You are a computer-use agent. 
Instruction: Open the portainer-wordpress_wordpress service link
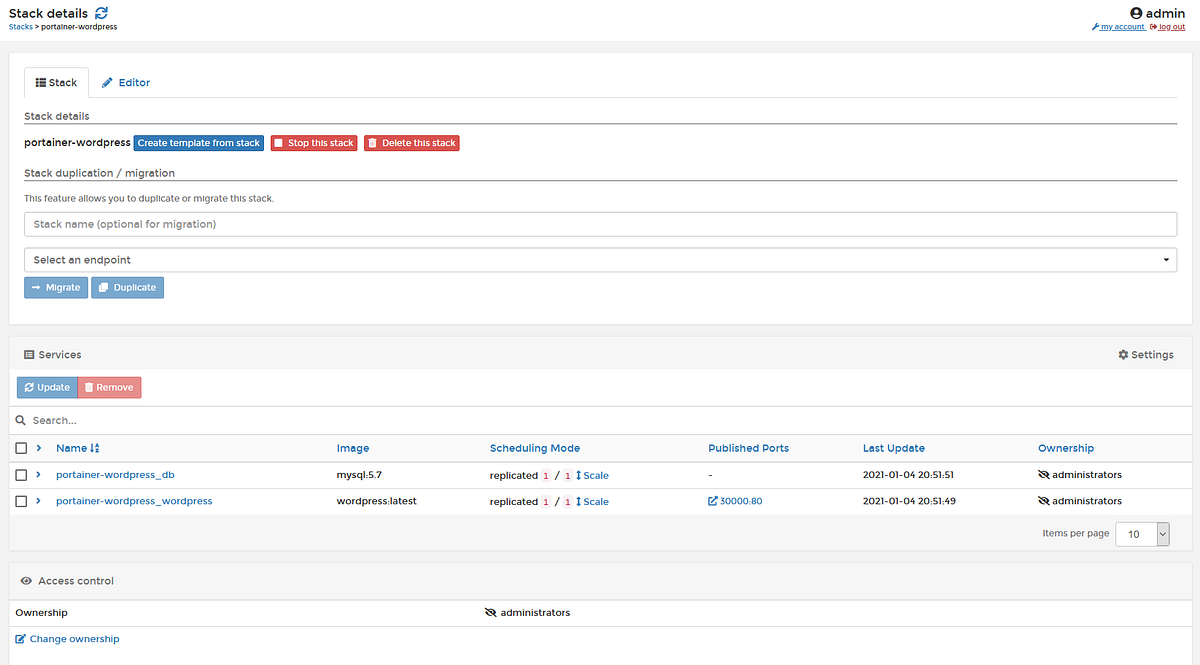(x=134, y=501)
